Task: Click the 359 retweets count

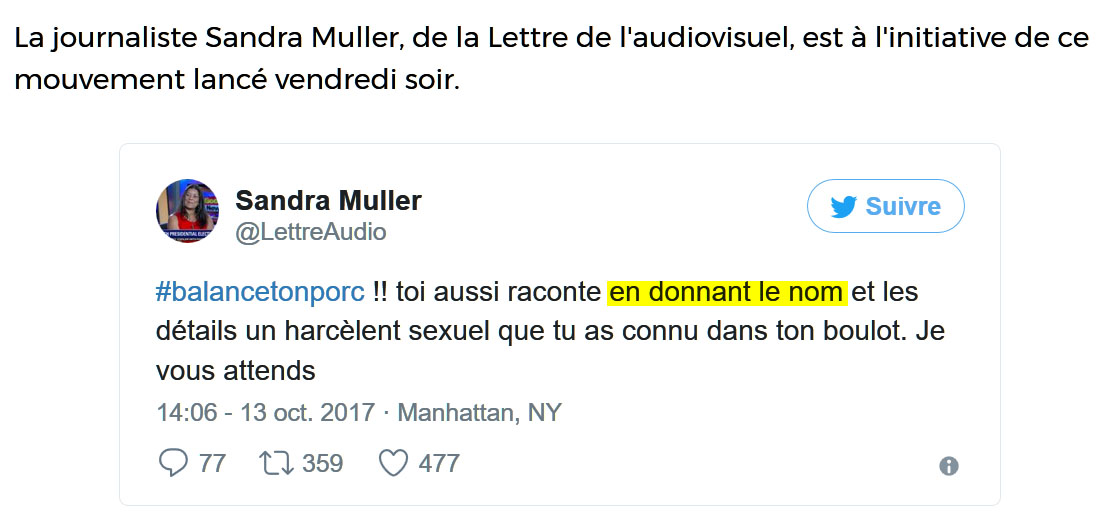Action: click(x=322, y=463)
